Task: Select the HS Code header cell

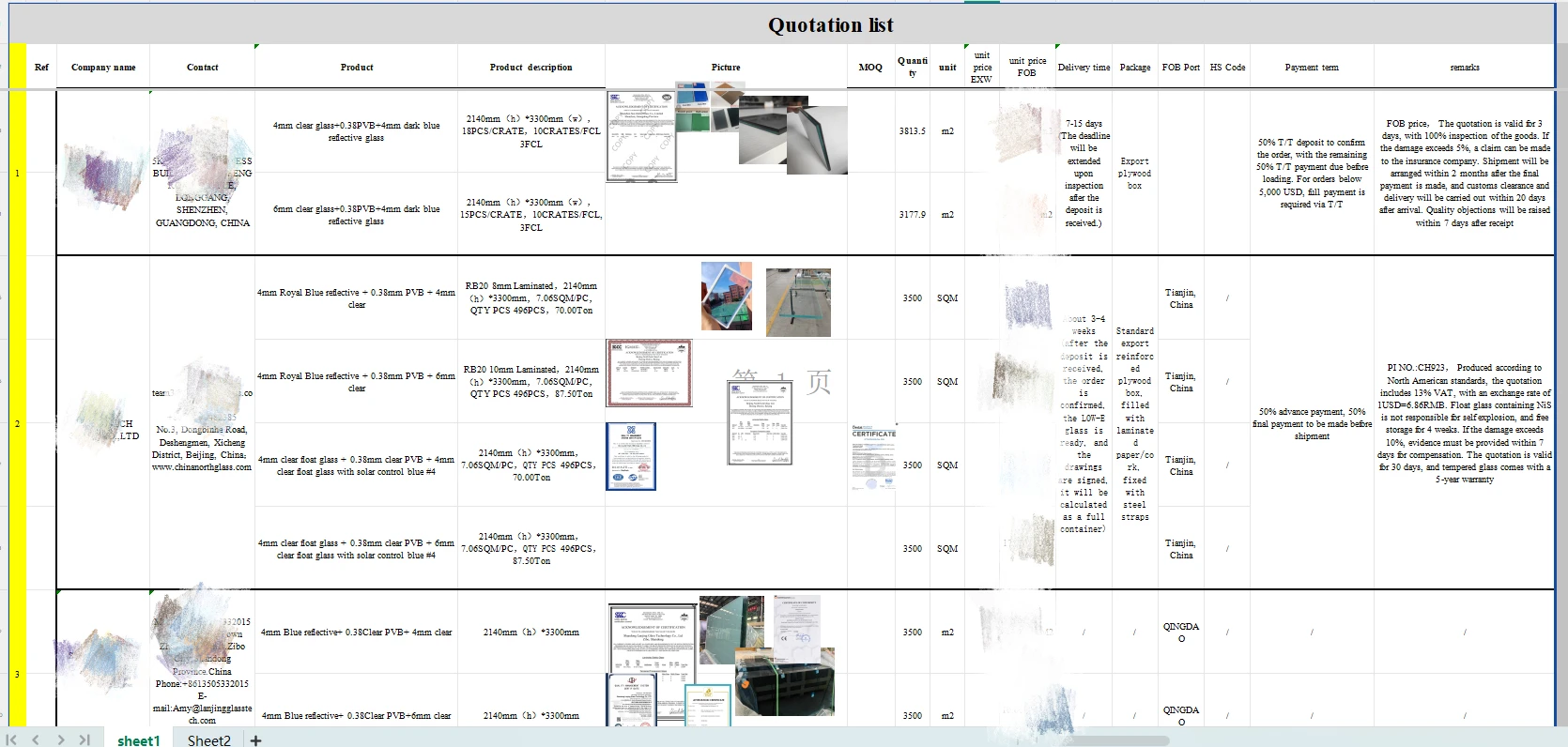Action: tap(1226, 68)
